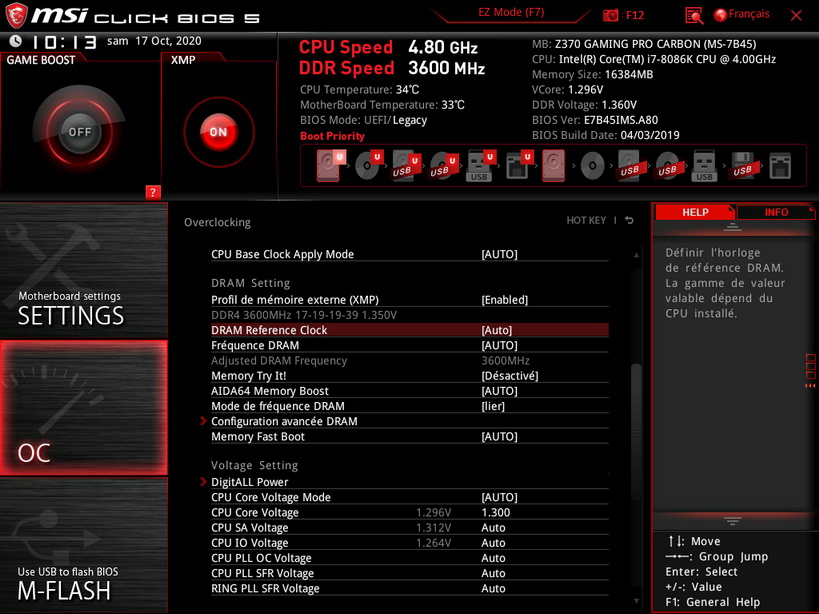Edit the CPU Core Voltage 1.300 field
Viewport: 819px width, 614px height.
[495, 513]
